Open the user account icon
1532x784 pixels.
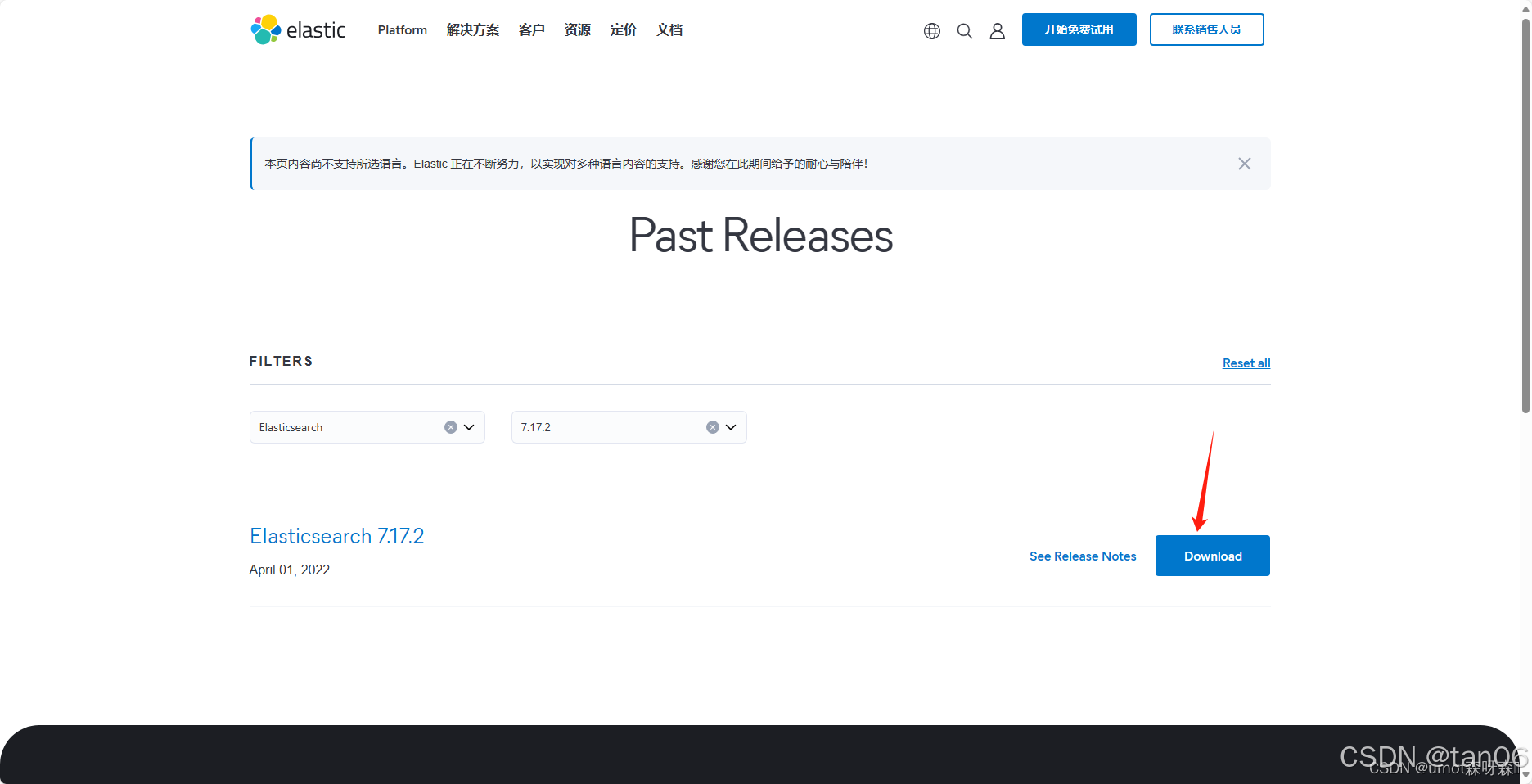point(998,31)
